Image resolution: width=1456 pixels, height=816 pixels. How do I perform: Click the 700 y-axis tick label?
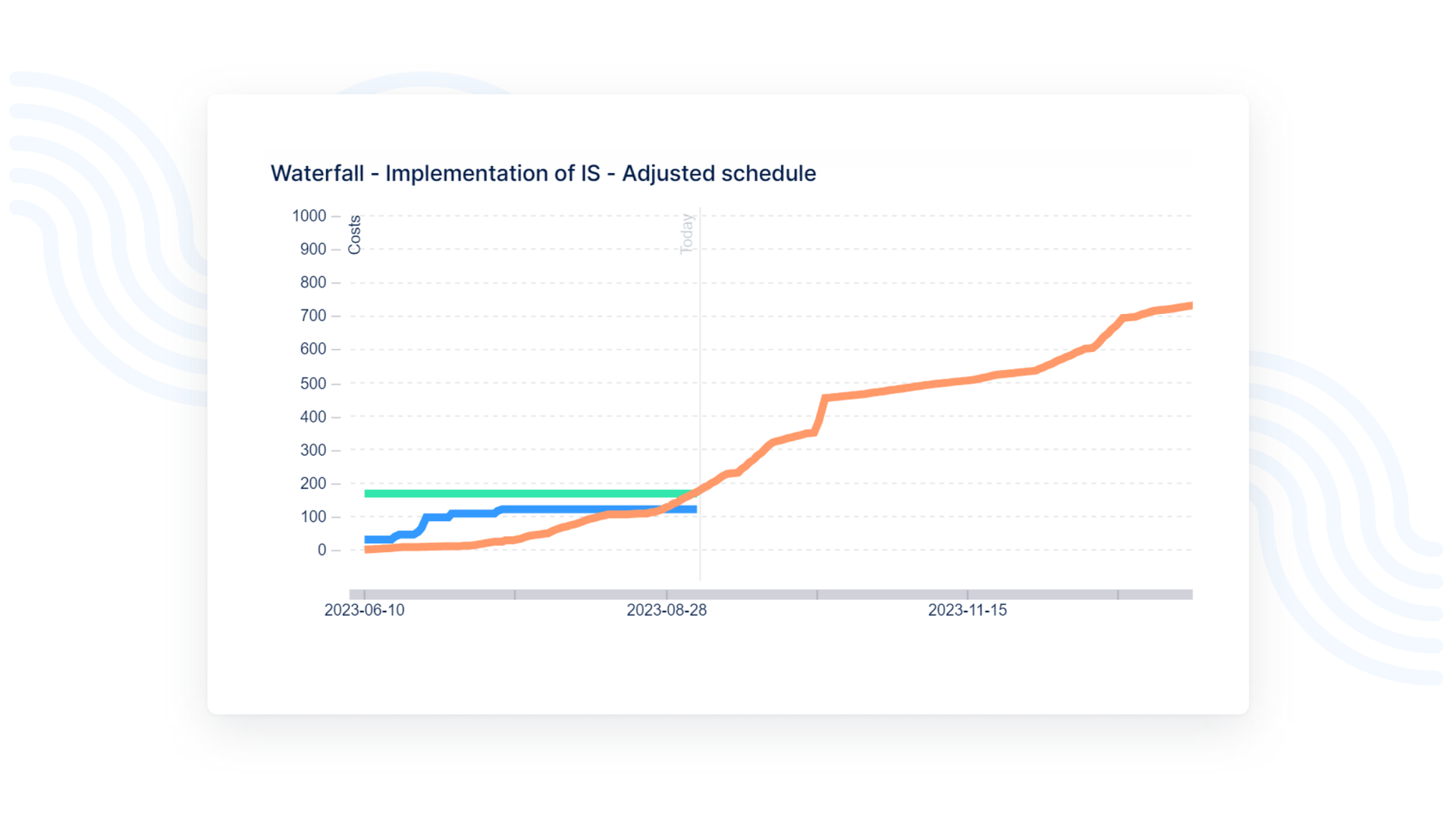[312, 316]
